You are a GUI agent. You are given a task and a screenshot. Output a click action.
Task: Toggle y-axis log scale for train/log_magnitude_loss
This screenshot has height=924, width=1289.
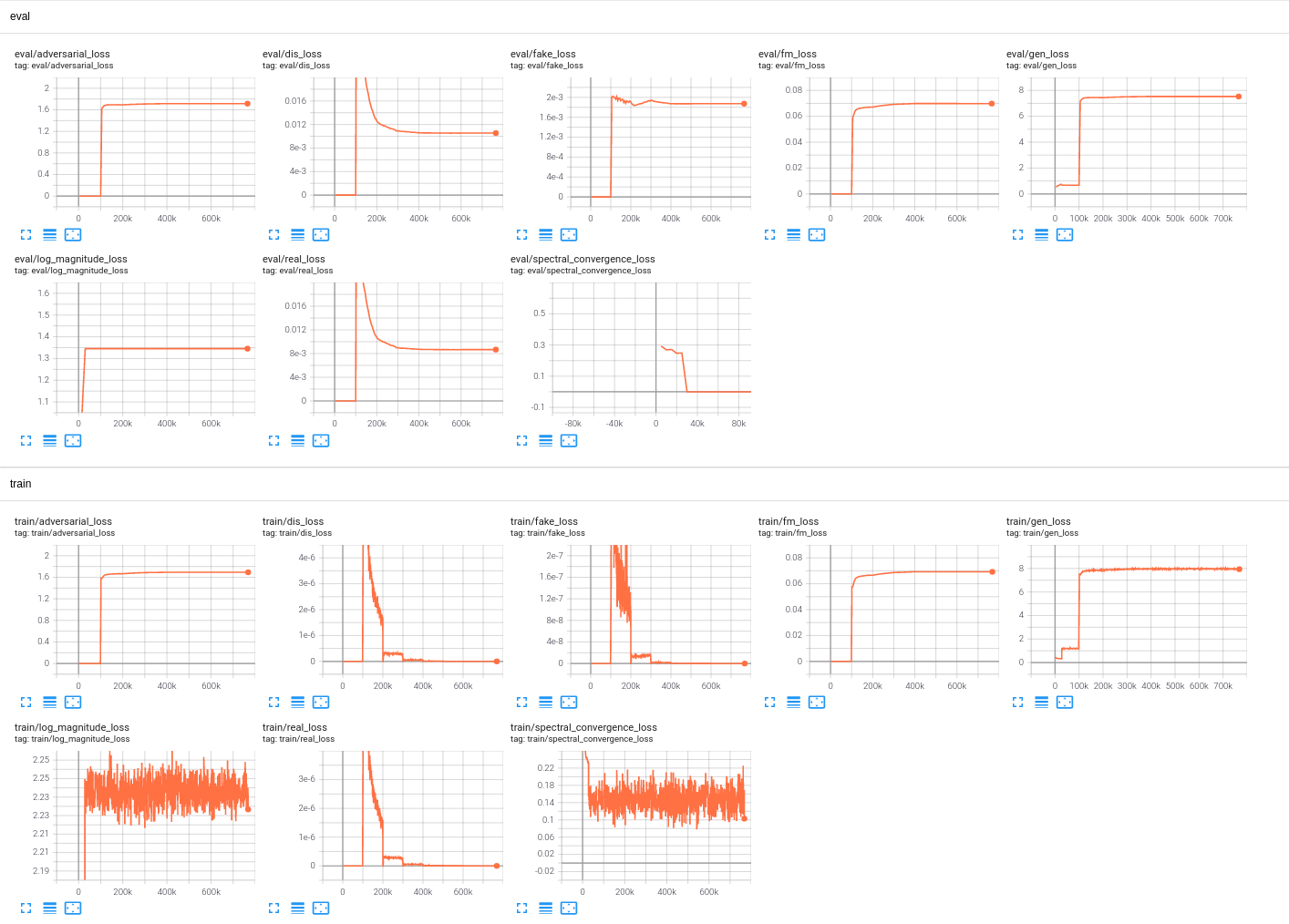click(49, 909)
